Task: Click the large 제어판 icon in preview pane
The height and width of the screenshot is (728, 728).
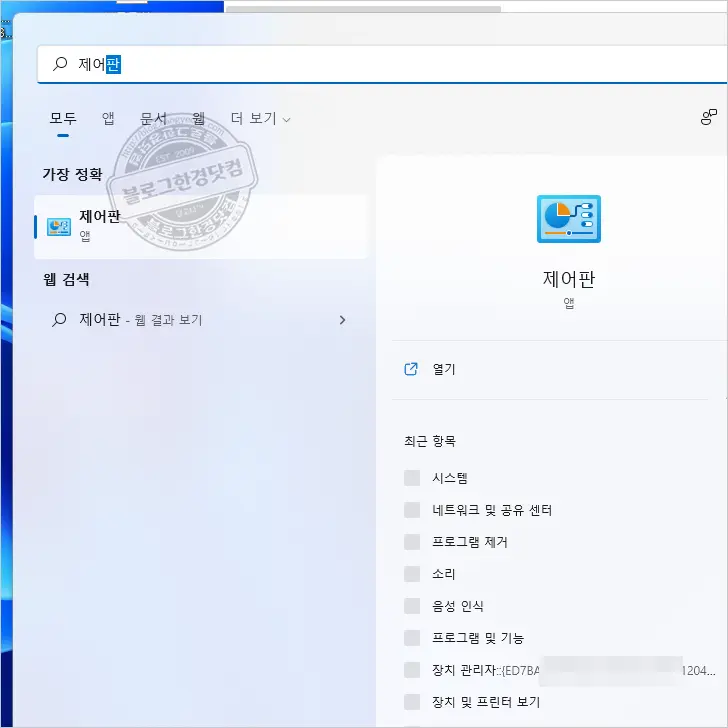Action: tap(569, 219)
